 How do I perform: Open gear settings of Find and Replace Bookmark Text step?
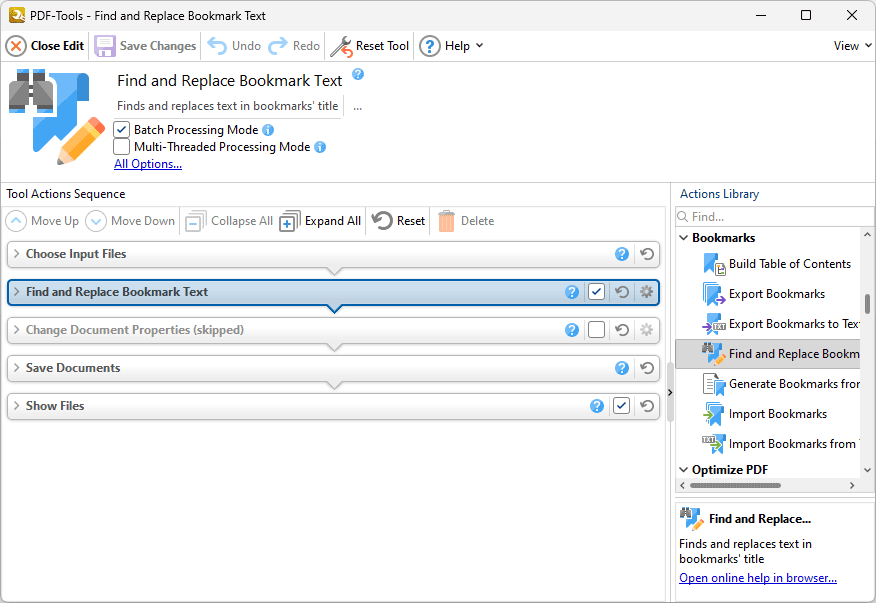(646, 292)
